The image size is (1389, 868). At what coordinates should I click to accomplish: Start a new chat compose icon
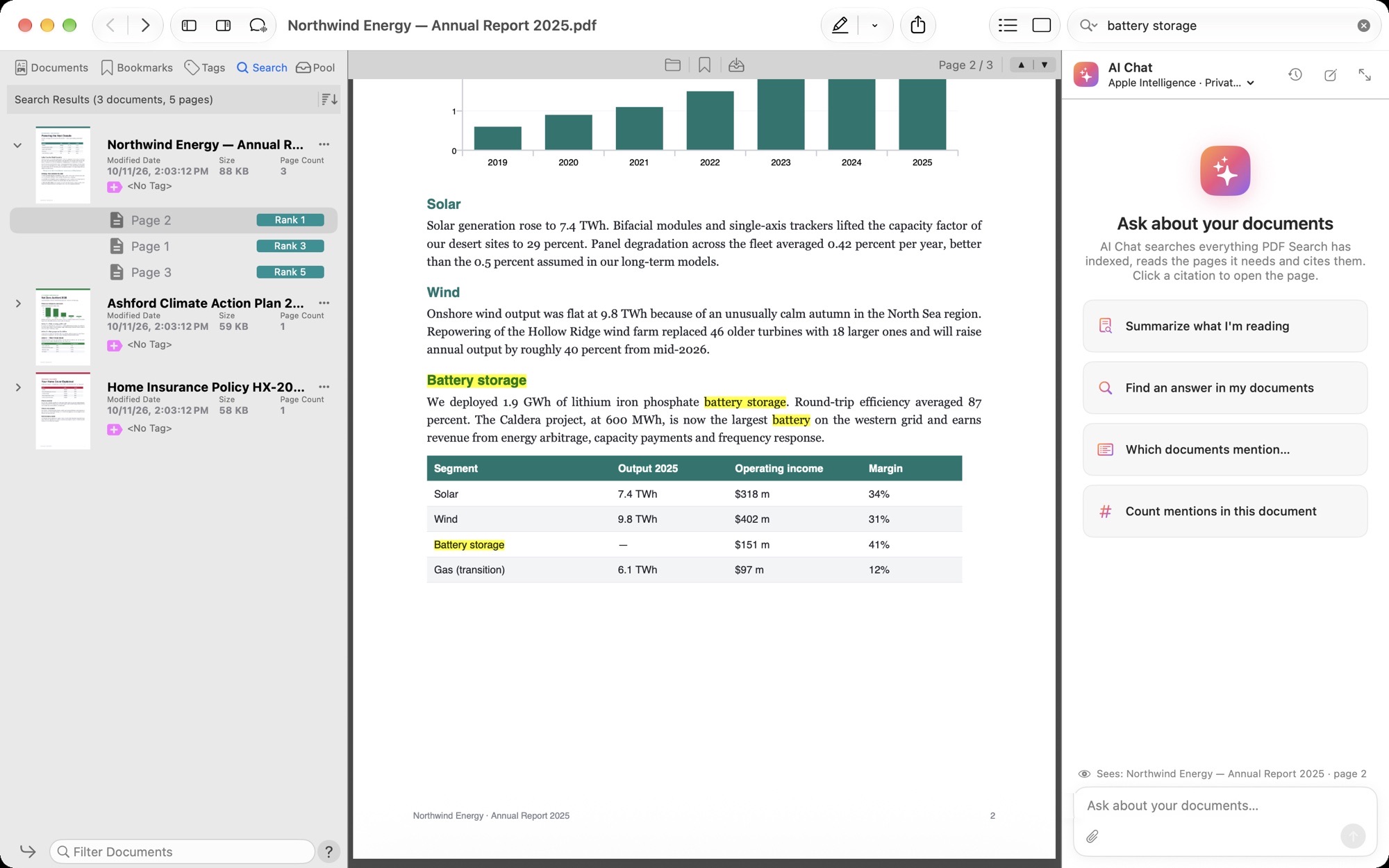tap(1330, 75)
